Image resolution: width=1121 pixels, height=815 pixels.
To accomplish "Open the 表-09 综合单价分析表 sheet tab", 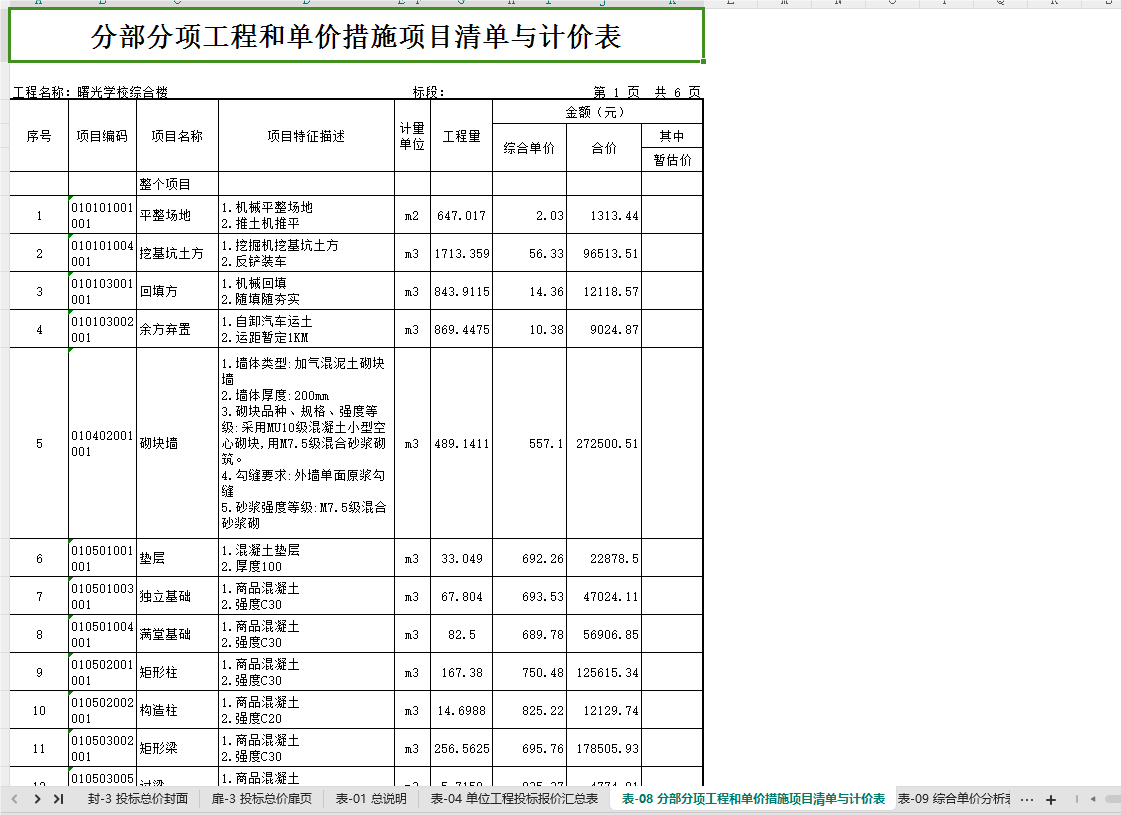I will click(x=954, y=799).
